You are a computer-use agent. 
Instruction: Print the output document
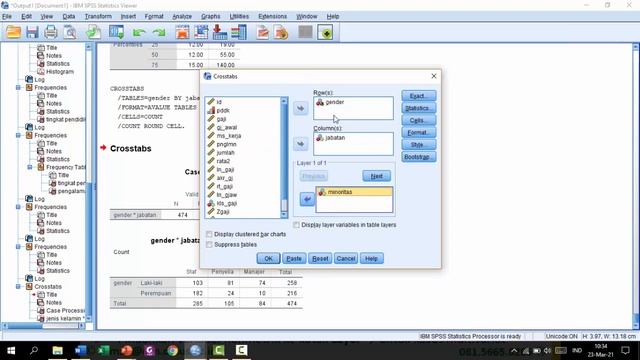click(51, 32)
